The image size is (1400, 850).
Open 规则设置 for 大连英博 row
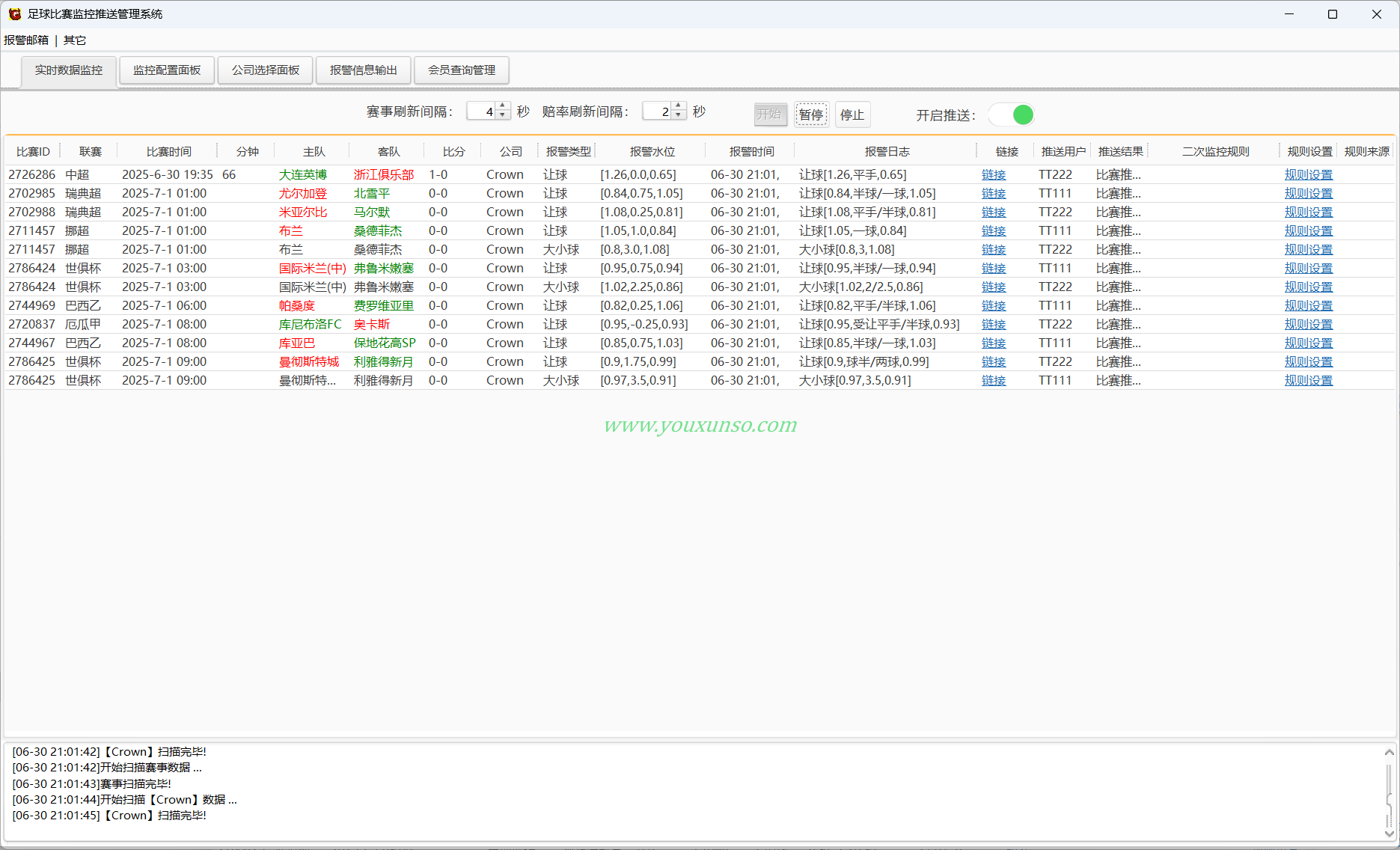pos(1309,174)
